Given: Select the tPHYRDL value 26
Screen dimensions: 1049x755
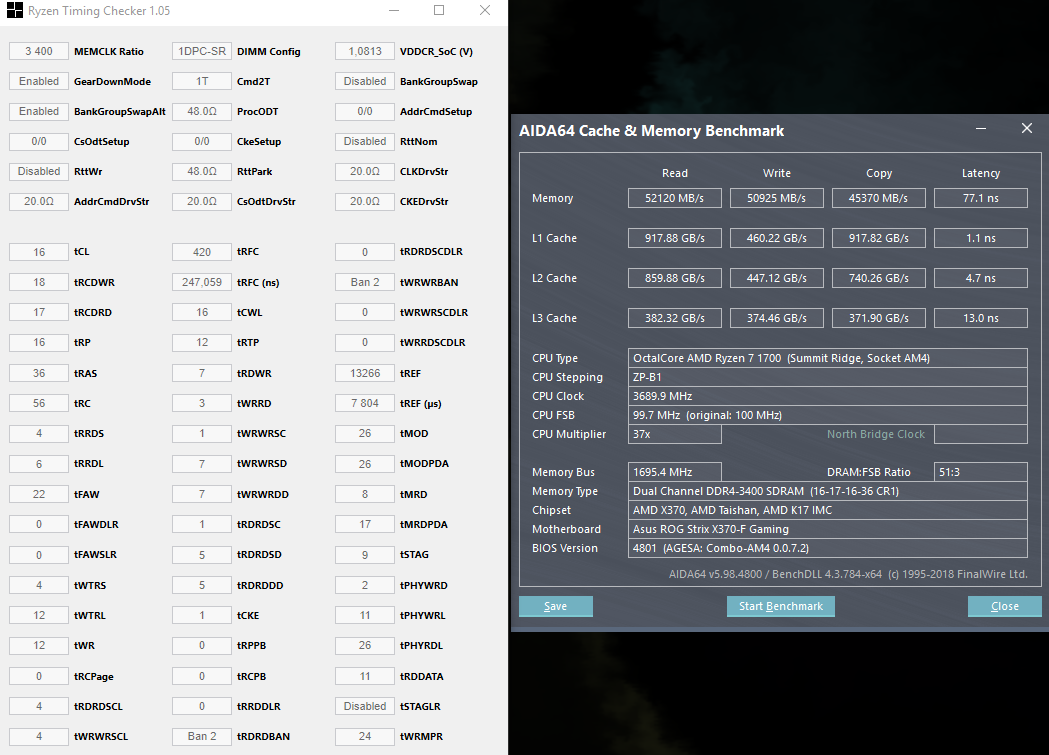Looking at the screenshot, I should (x=365, y=645).
